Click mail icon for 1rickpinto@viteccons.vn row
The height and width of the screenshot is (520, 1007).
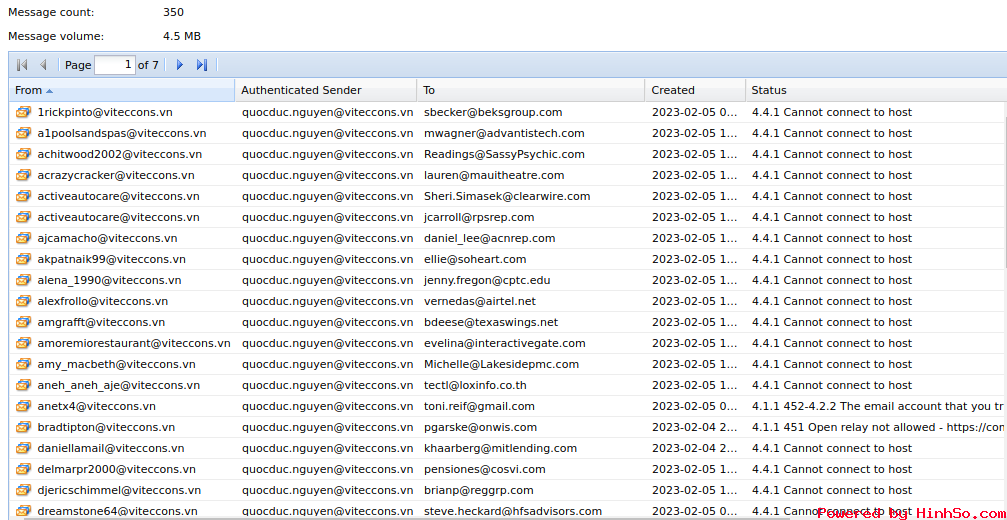click(24, 112)
